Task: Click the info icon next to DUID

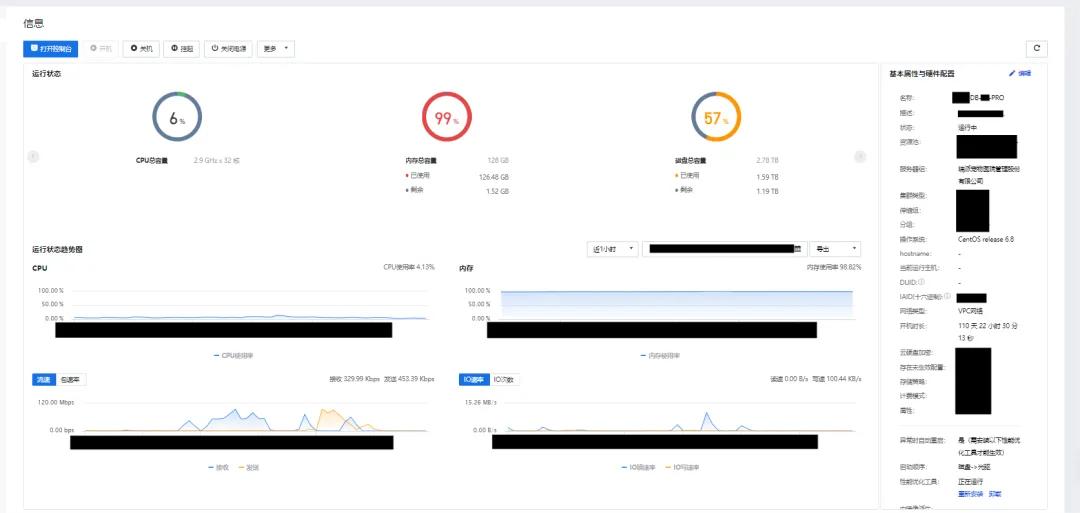Action: coord(920,283)
